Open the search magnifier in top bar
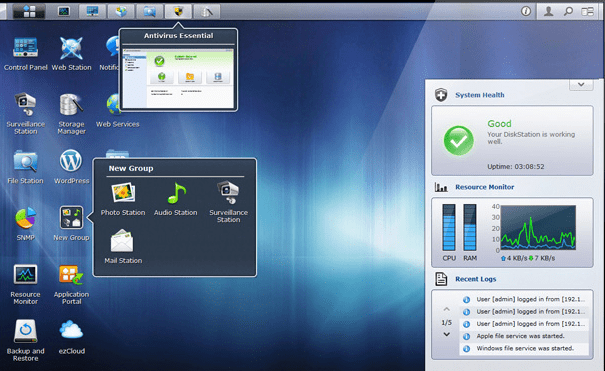 click(568, 11)
